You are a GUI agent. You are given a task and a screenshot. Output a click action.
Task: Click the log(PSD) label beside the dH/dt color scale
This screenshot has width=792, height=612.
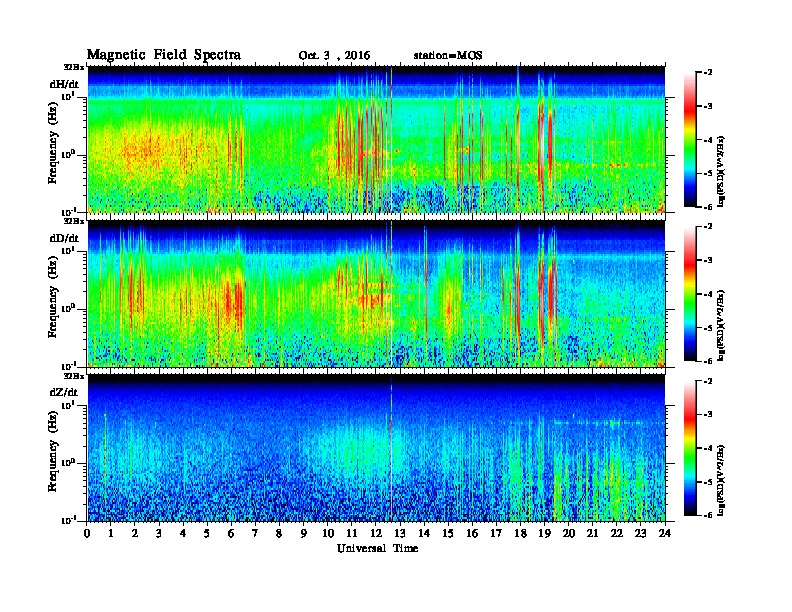721,171
